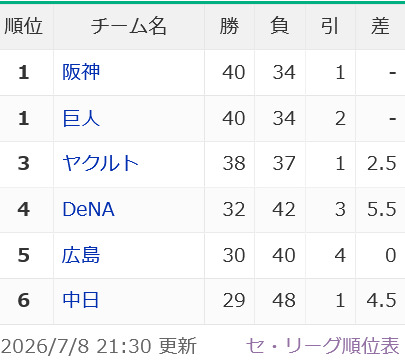Click the 順位 column header
405x364 pixels.
click(23, 26)
